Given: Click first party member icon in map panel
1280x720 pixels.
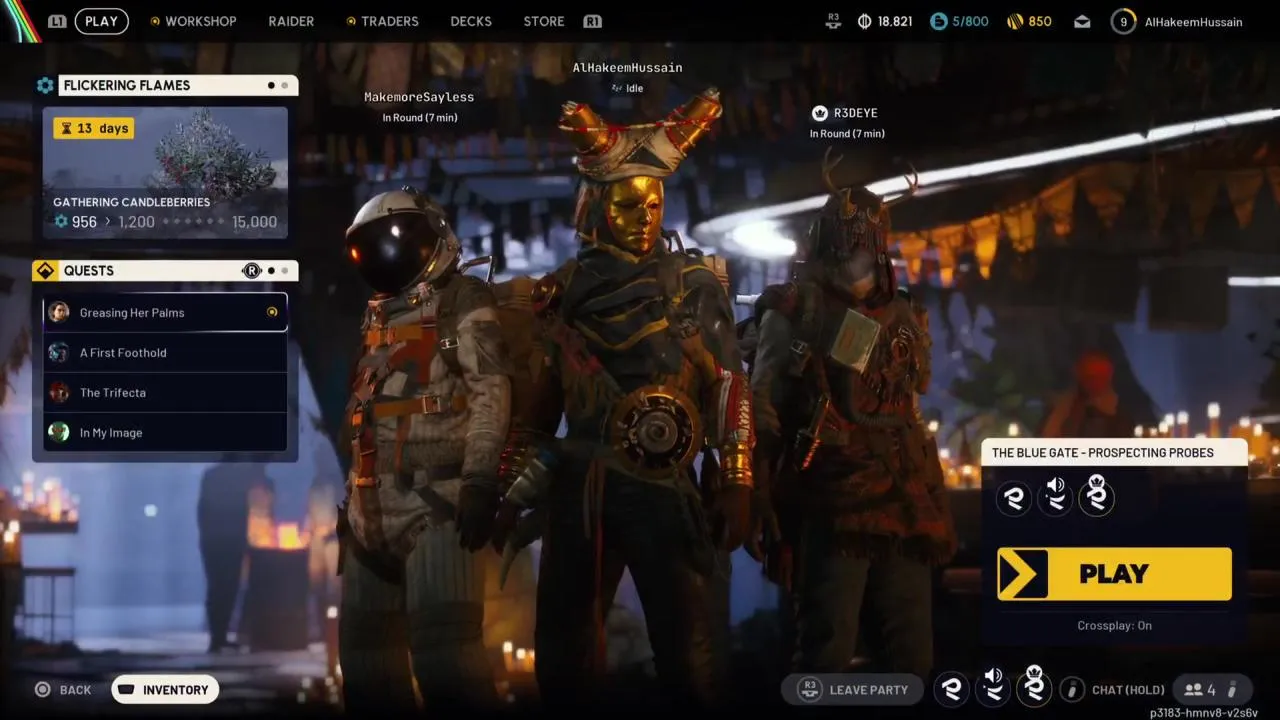Looking at the screenshot, I should [1014, 497].
